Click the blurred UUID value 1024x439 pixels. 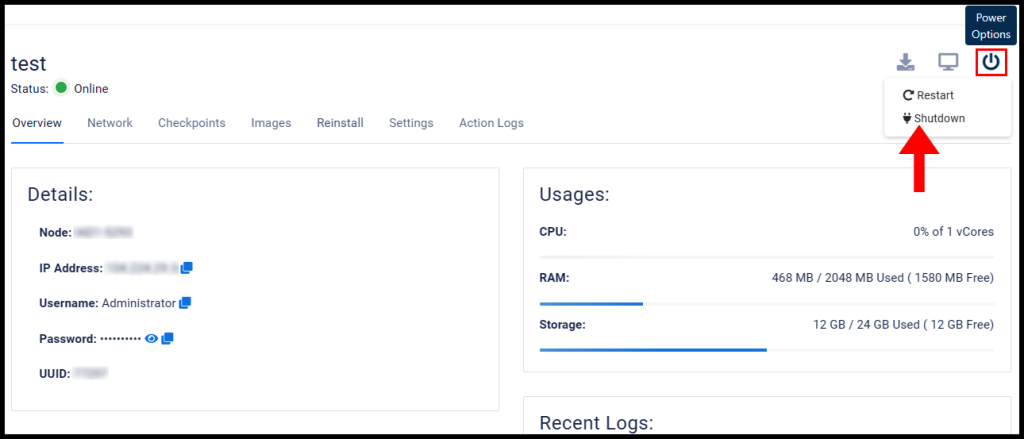89,374
